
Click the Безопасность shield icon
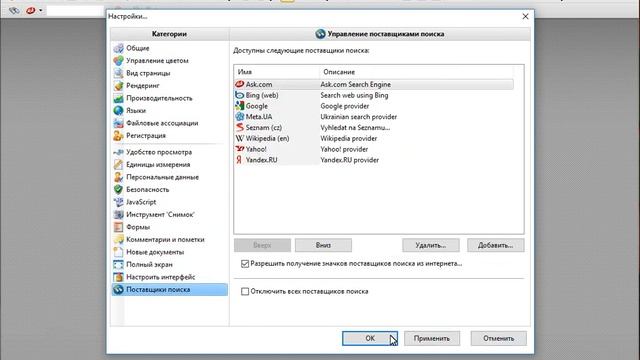click(118, 189)
